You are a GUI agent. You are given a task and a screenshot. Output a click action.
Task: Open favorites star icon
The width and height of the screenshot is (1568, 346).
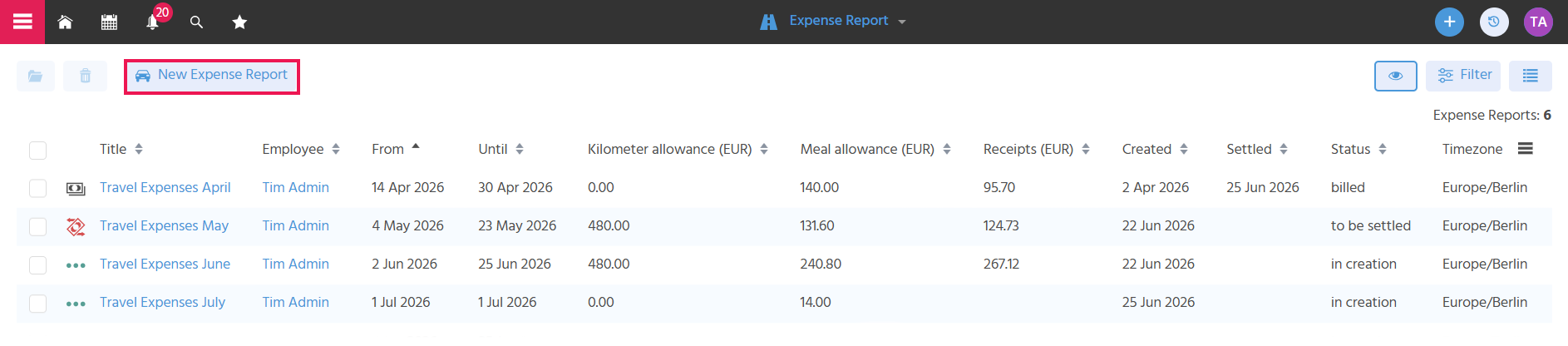point(239,22)
